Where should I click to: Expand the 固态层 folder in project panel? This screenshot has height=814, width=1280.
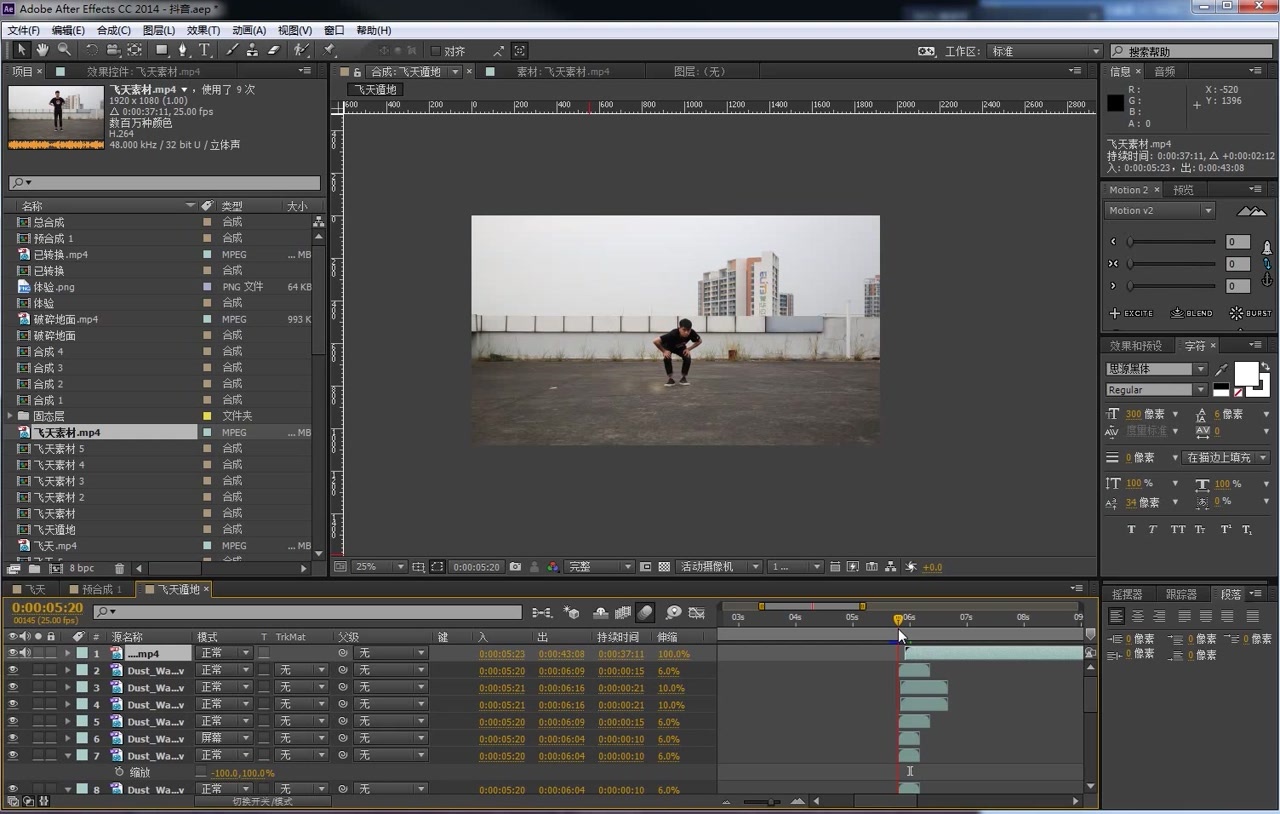pos(10,416)
